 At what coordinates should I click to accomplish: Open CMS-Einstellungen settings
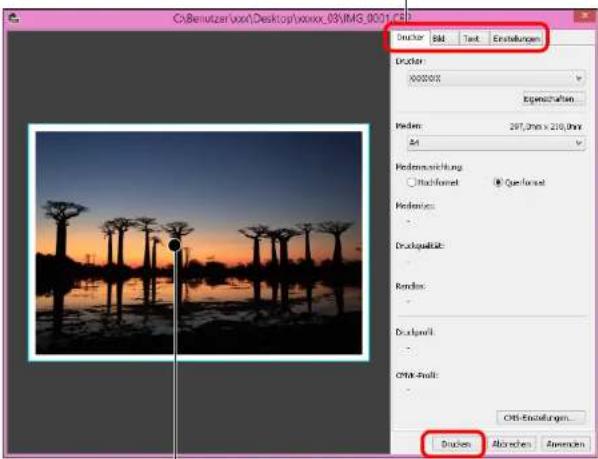click(x=541, y=417)
